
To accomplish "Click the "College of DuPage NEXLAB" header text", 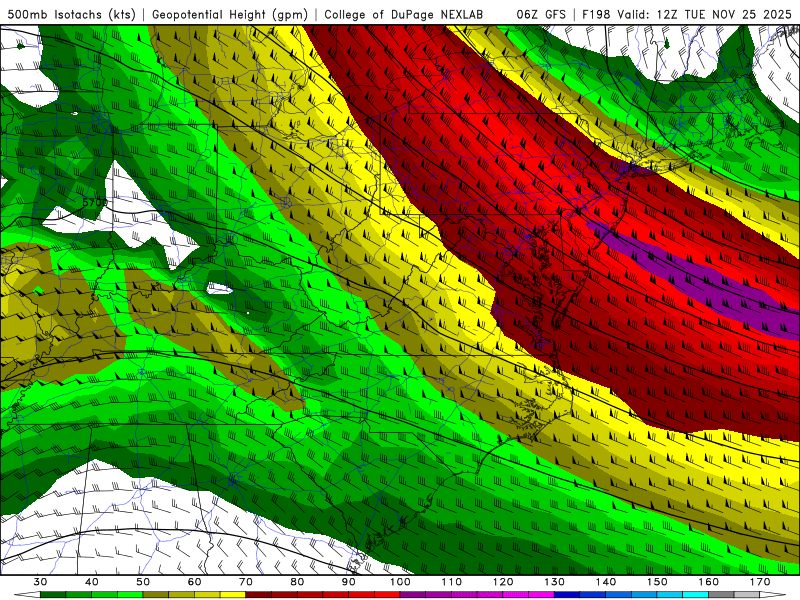I will pyautogui.click(x=404, y=14).
